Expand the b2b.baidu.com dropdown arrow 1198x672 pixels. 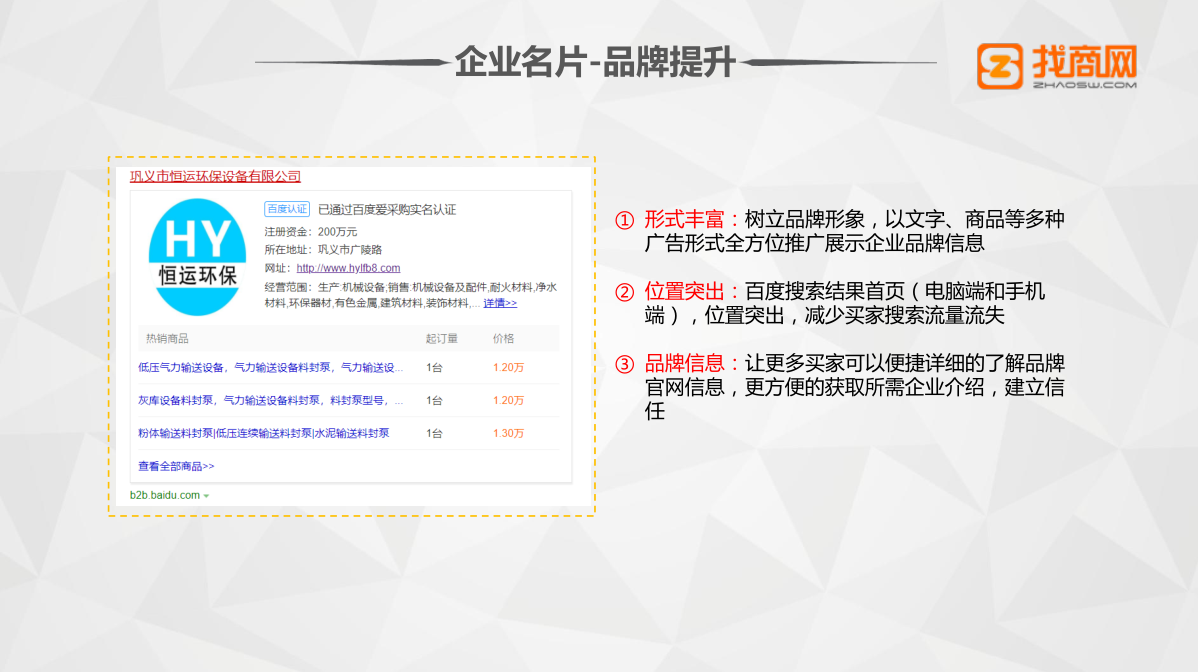pos(207,496)
